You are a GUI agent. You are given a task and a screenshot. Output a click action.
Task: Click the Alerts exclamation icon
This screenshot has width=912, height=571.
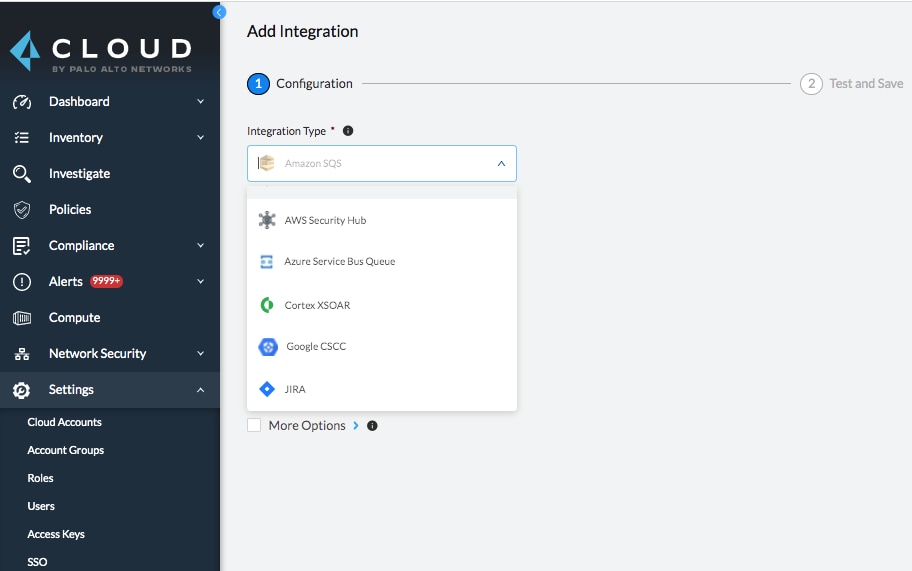(22, 282)
